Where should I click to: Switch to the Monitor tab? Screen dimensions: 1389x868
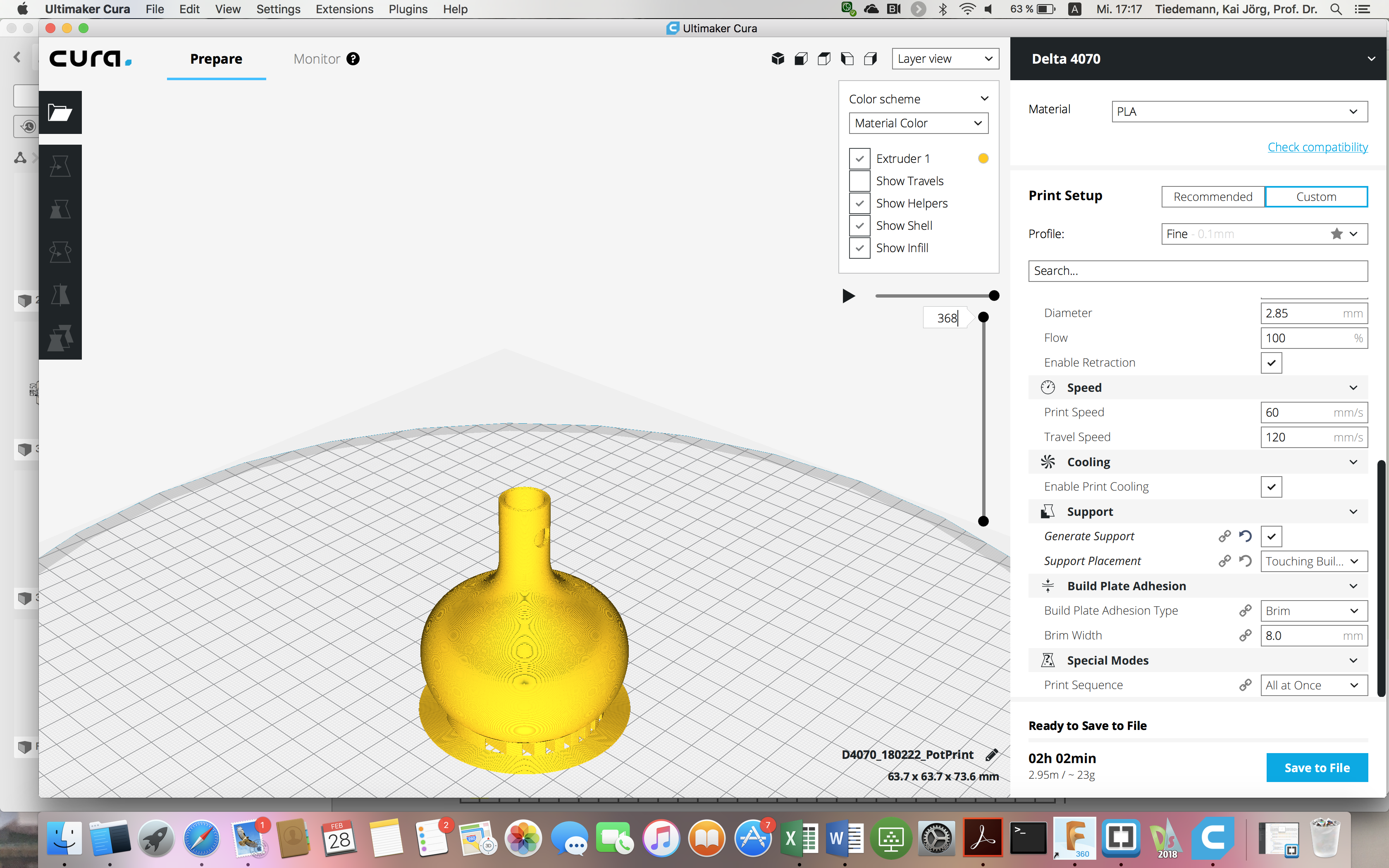[316, 59]
